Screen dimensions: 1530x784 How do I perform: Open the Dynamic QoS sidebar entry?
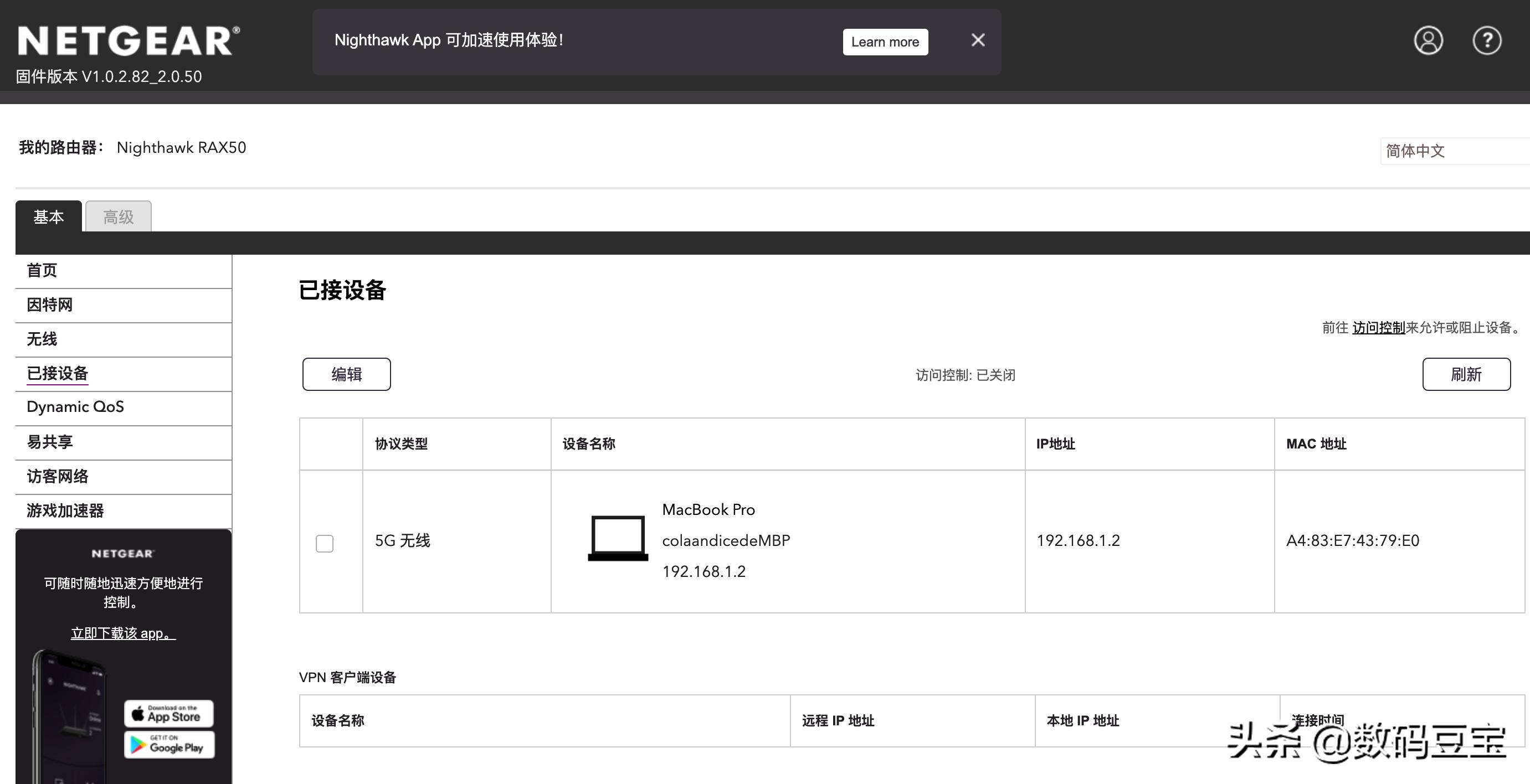pyautogui.click(x=75, y=406)
